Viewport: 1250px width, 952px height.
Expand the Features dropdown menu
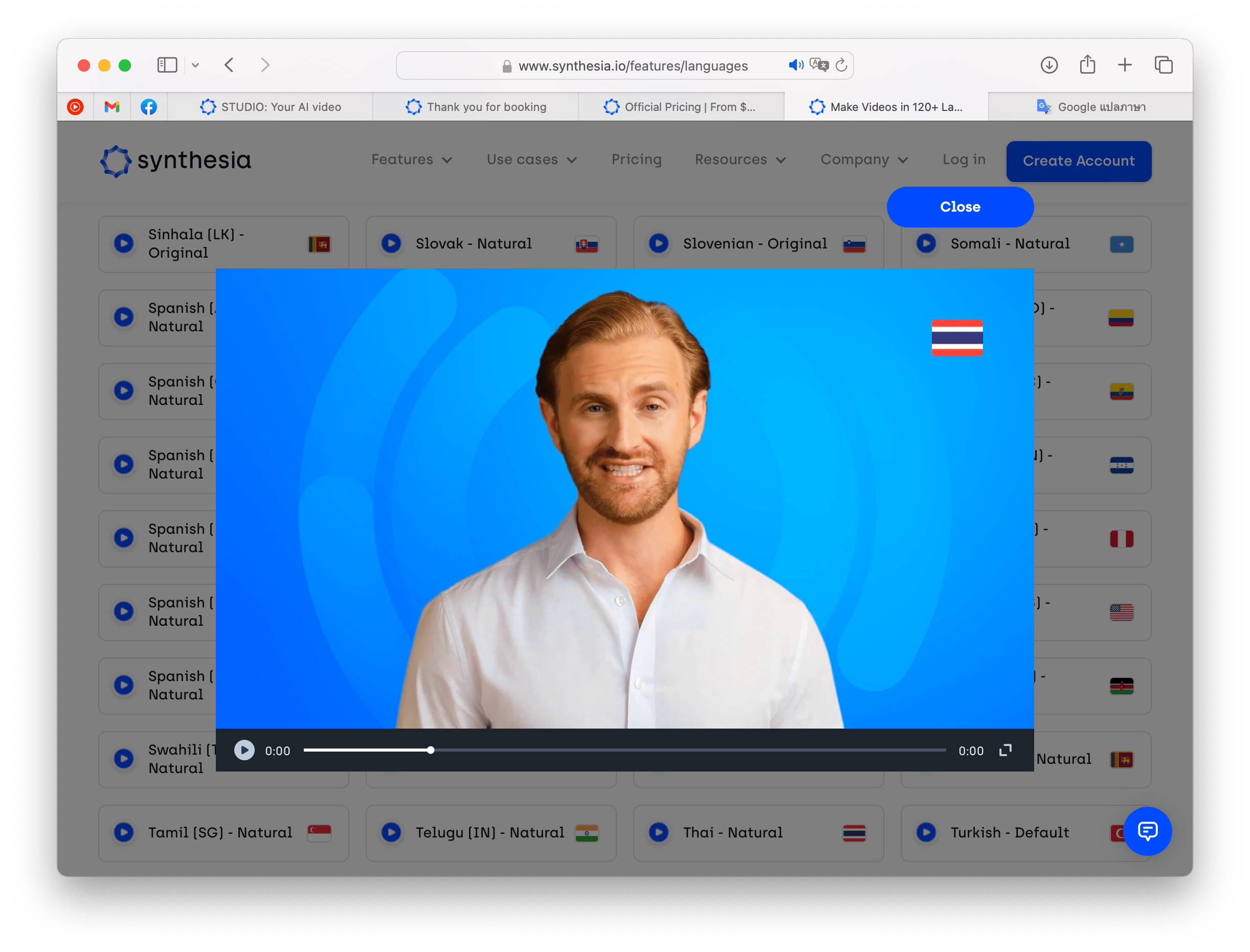(x=412, y=160)
